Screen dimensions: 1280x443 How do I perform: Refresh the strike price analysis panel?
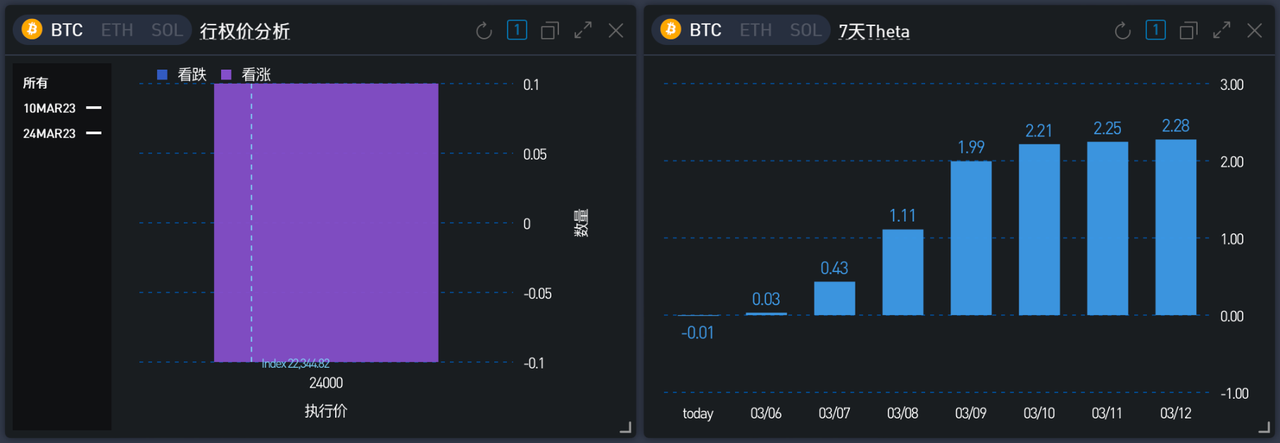click(x=484, y=31)
